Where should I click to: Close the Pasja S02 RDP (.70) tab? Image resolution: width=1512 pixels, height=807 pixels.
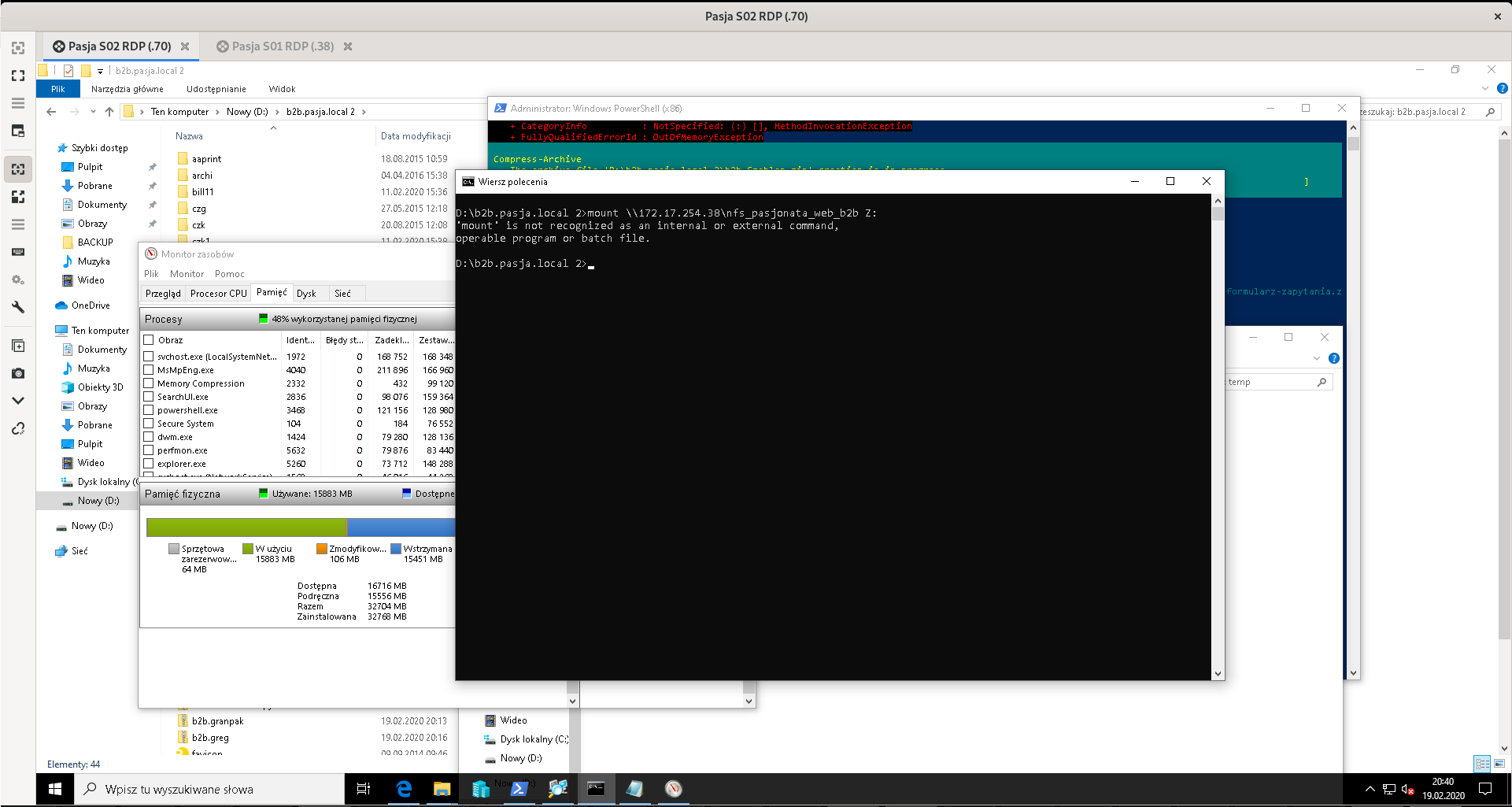[x=185, y=46]
